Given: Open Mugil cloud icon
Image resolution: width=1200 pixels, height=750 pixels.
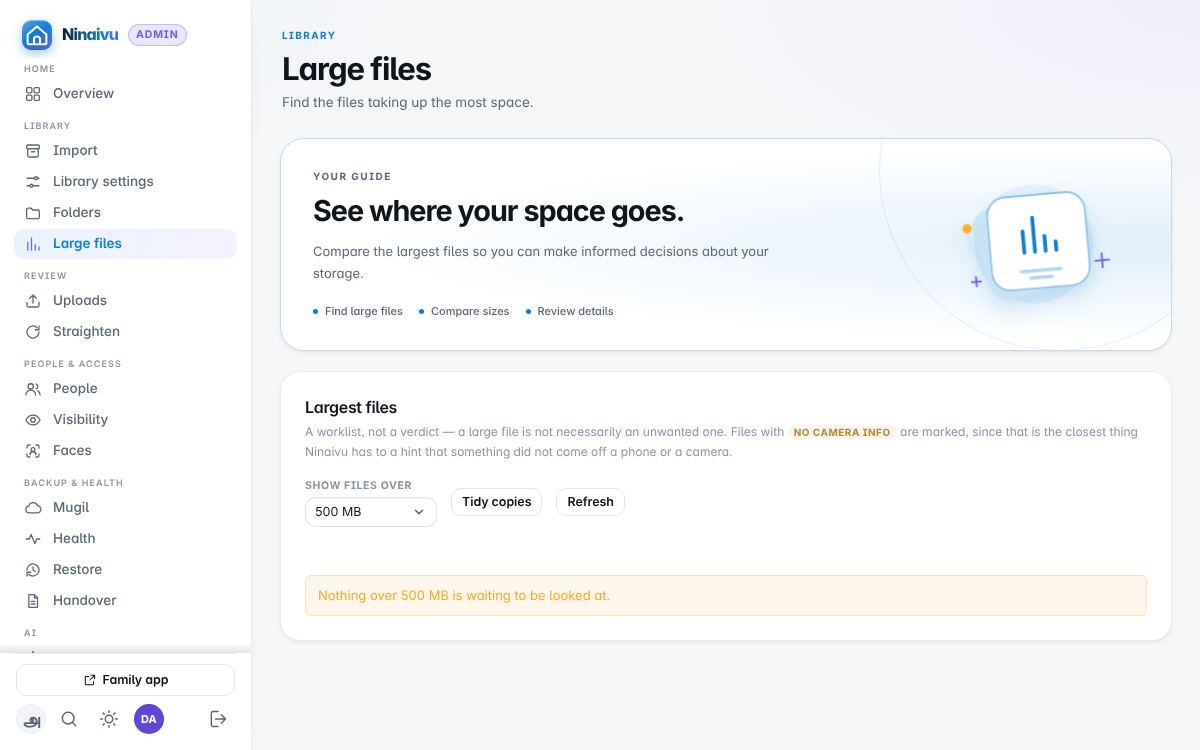Looking at the screenshot, I should tap(33, 508).
